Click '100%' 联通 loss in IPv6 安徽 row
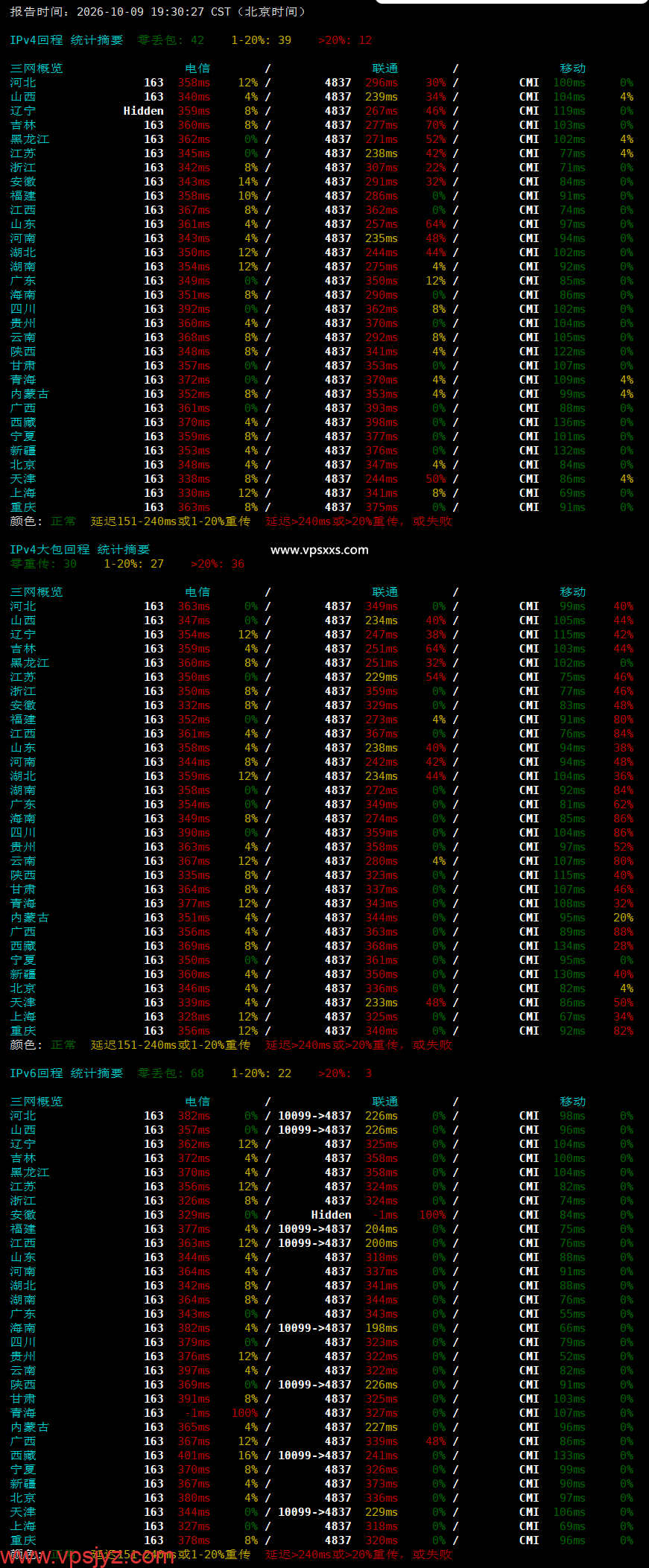The image size is (649, 1568). click(432, 1215)
